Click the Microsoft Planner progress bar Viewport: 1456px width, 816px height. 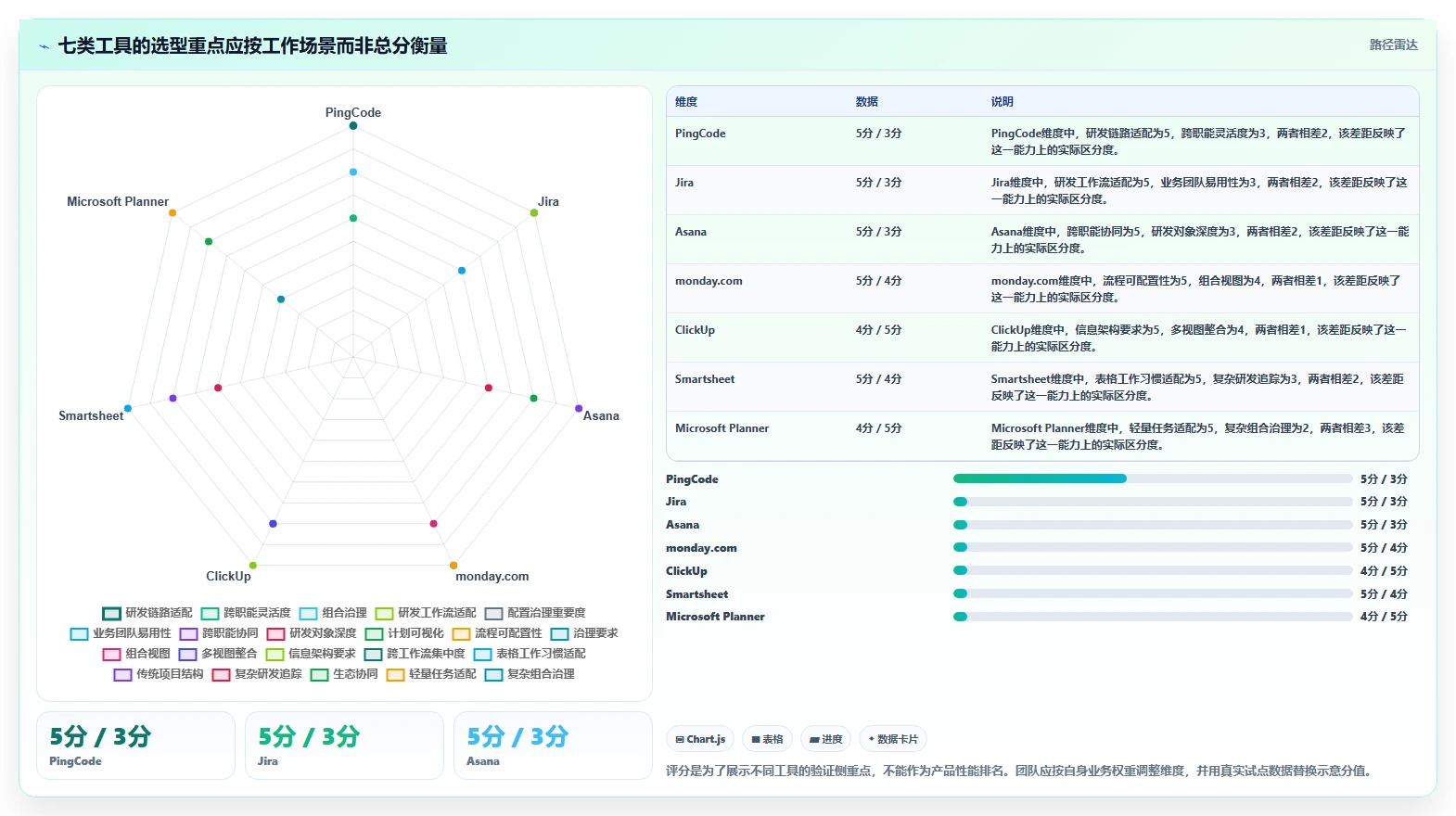click(x=1153, y=617)
